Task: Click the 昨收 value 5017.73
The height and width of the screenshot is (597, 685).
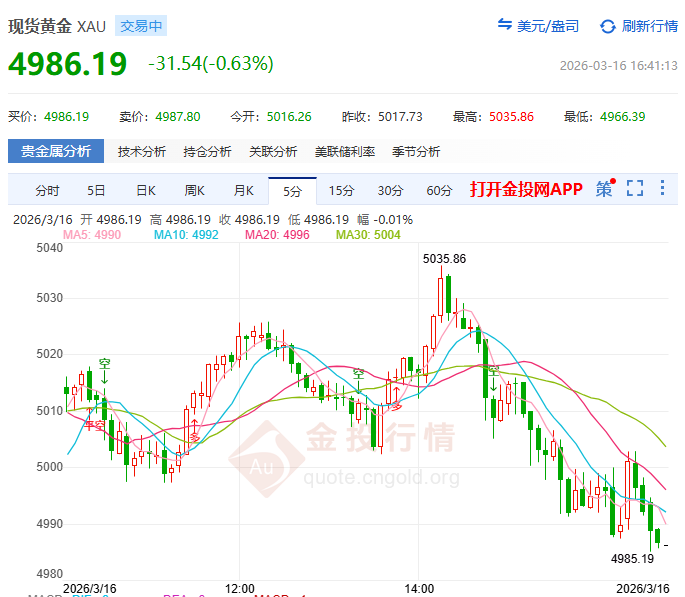Action: pyautogui.click(x=400, y=117)
